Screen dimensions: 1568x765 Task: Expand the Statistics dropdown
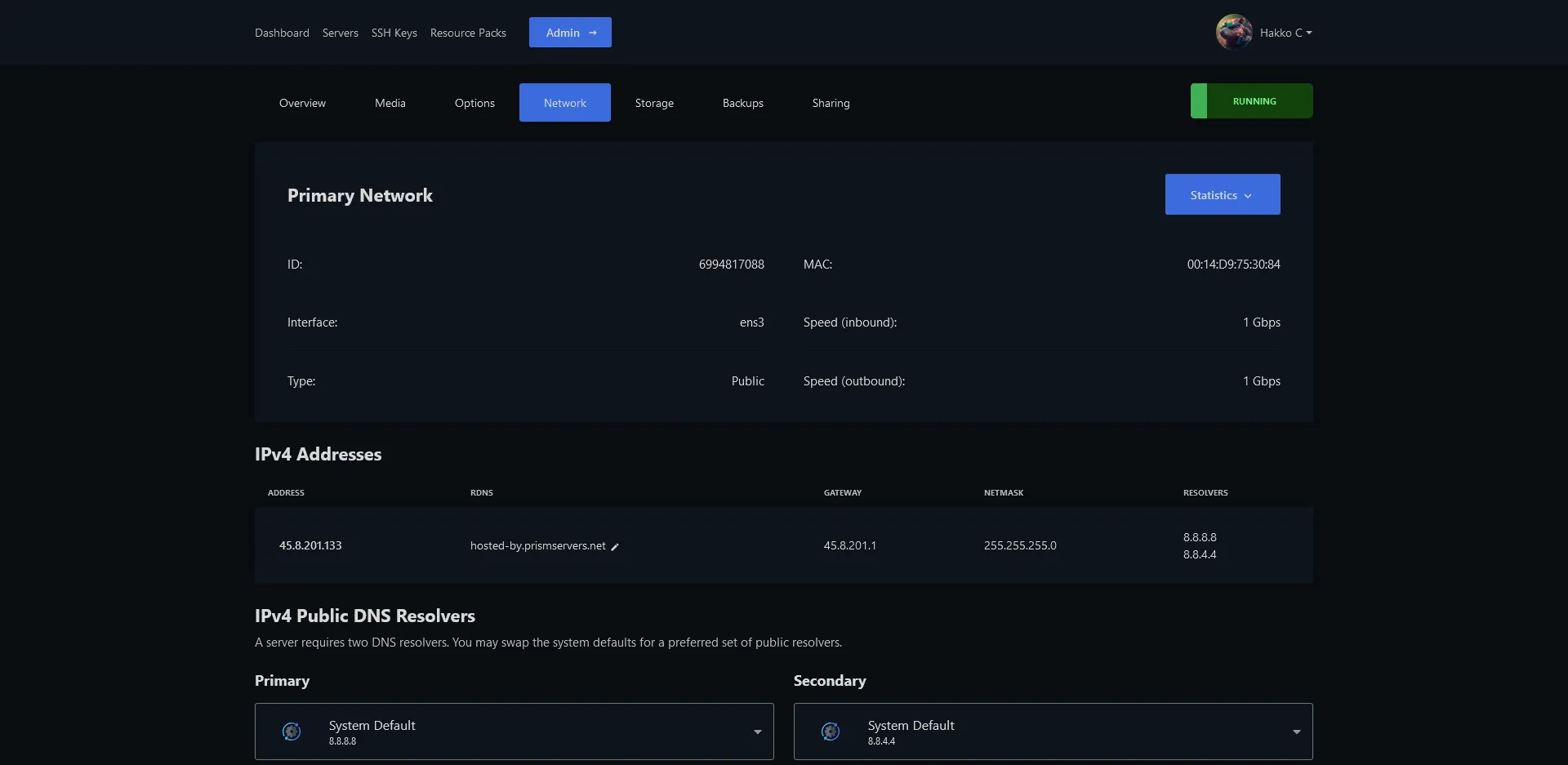click(1222, 195)
